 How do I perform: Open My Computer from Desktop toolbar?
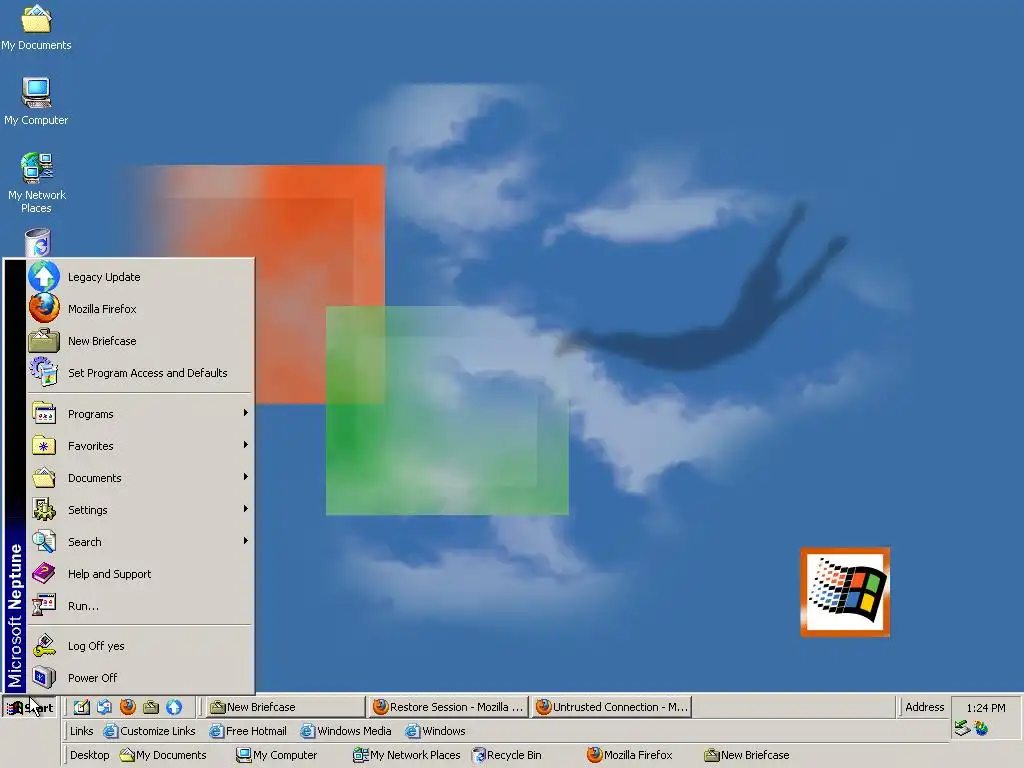277,755
